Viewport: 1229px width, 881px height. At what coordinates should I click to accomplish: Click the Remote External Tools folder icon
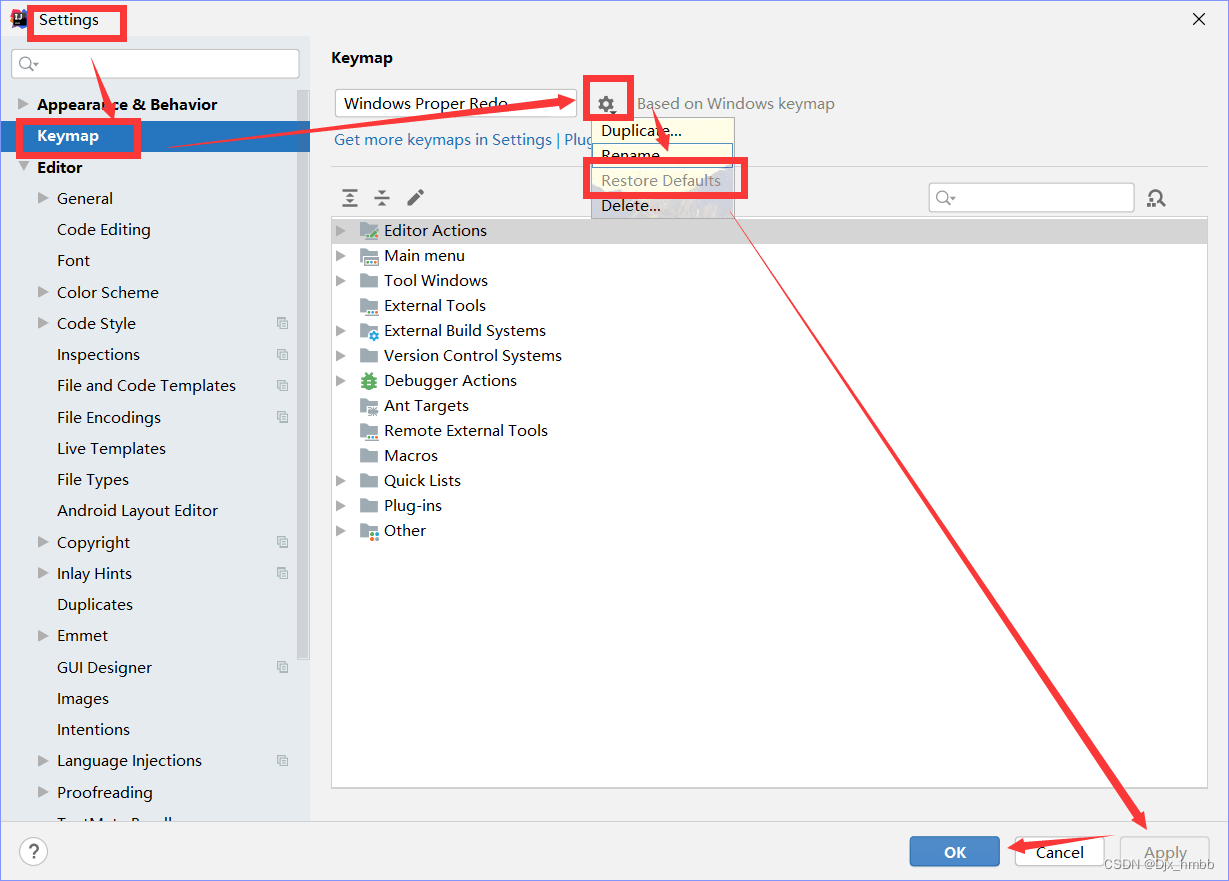pos(369,431)
